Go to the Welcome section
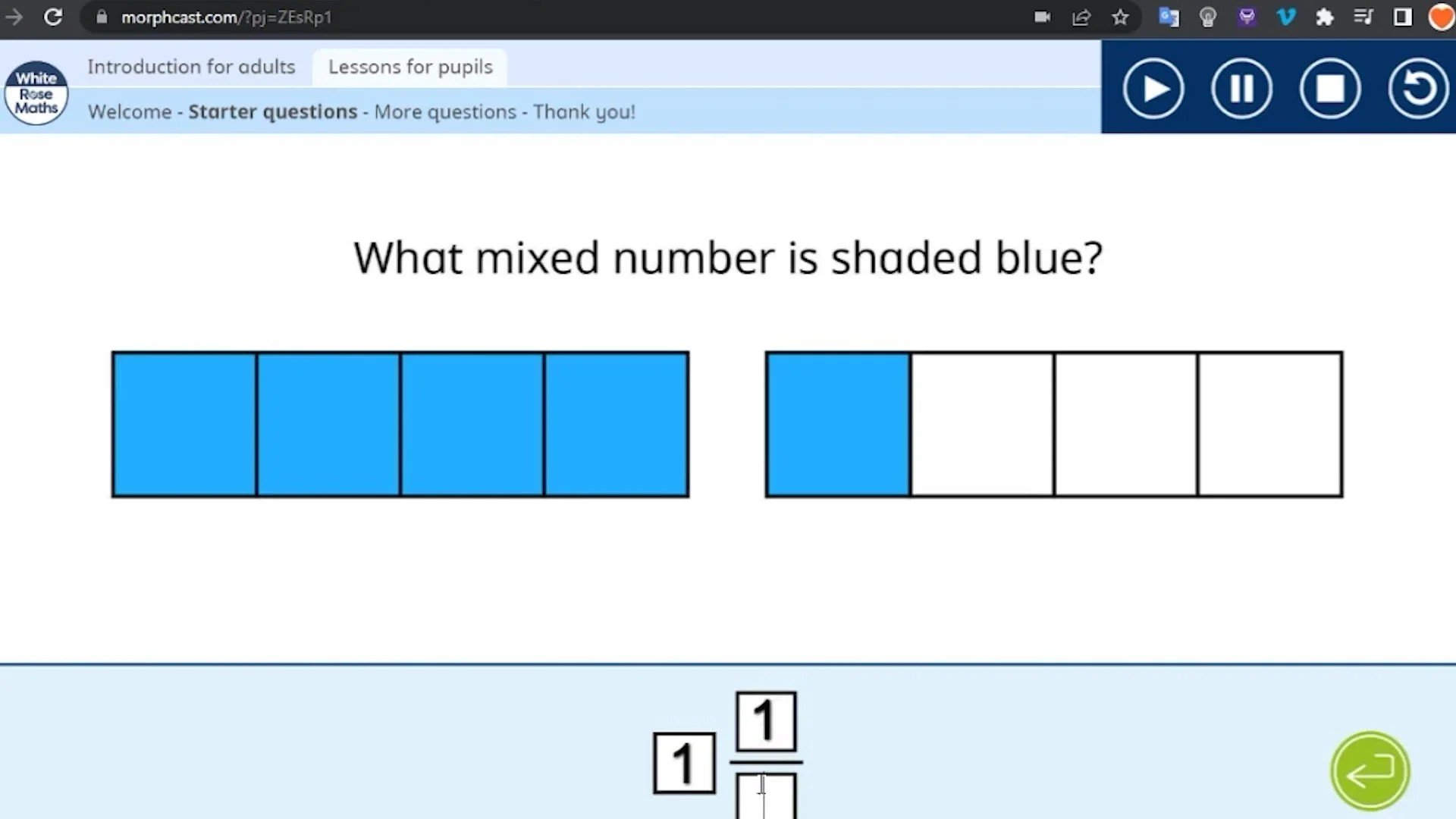This screenshot has height=819, width=1456. (x=130, y=111)
